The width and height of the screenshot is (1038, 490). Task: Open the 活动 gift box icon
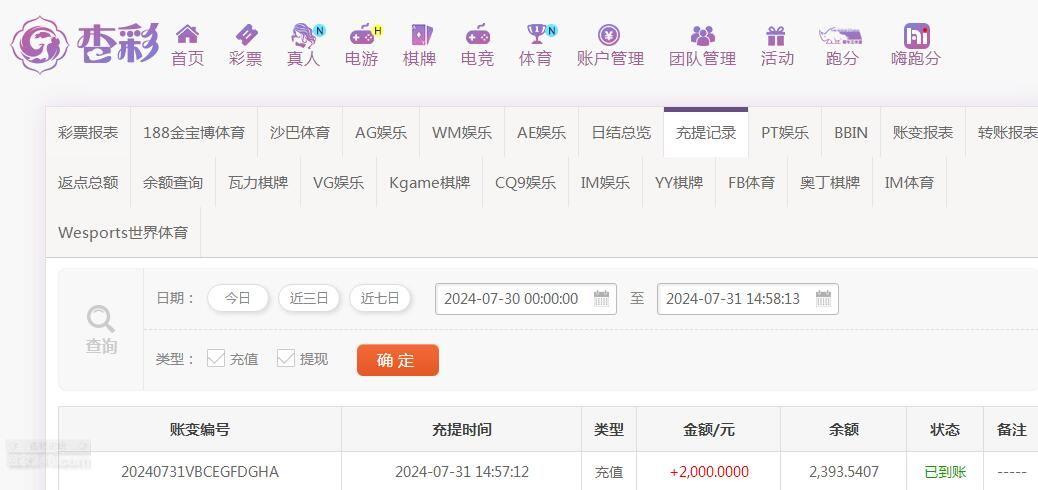click(776, 35)
